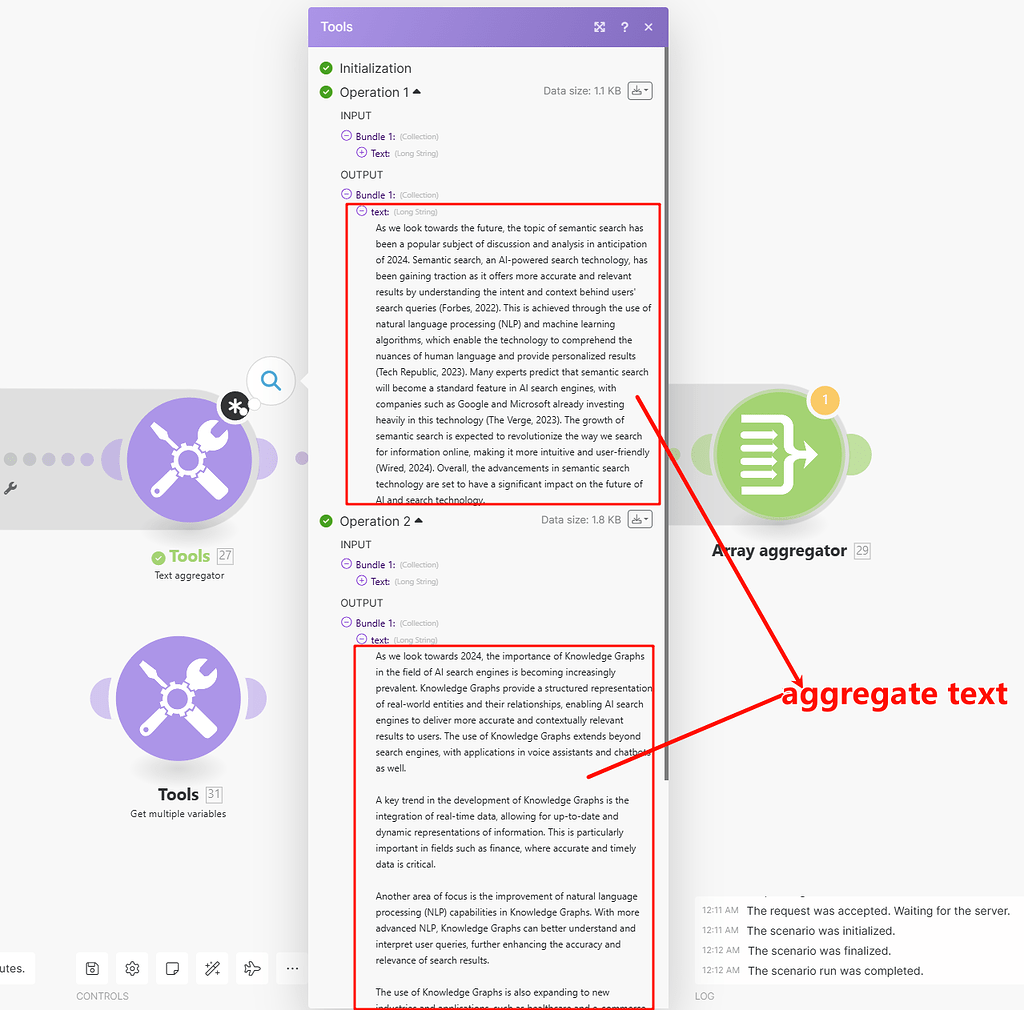Click the orange bundle count badge on Array aggregator

(x=825, y=399)
